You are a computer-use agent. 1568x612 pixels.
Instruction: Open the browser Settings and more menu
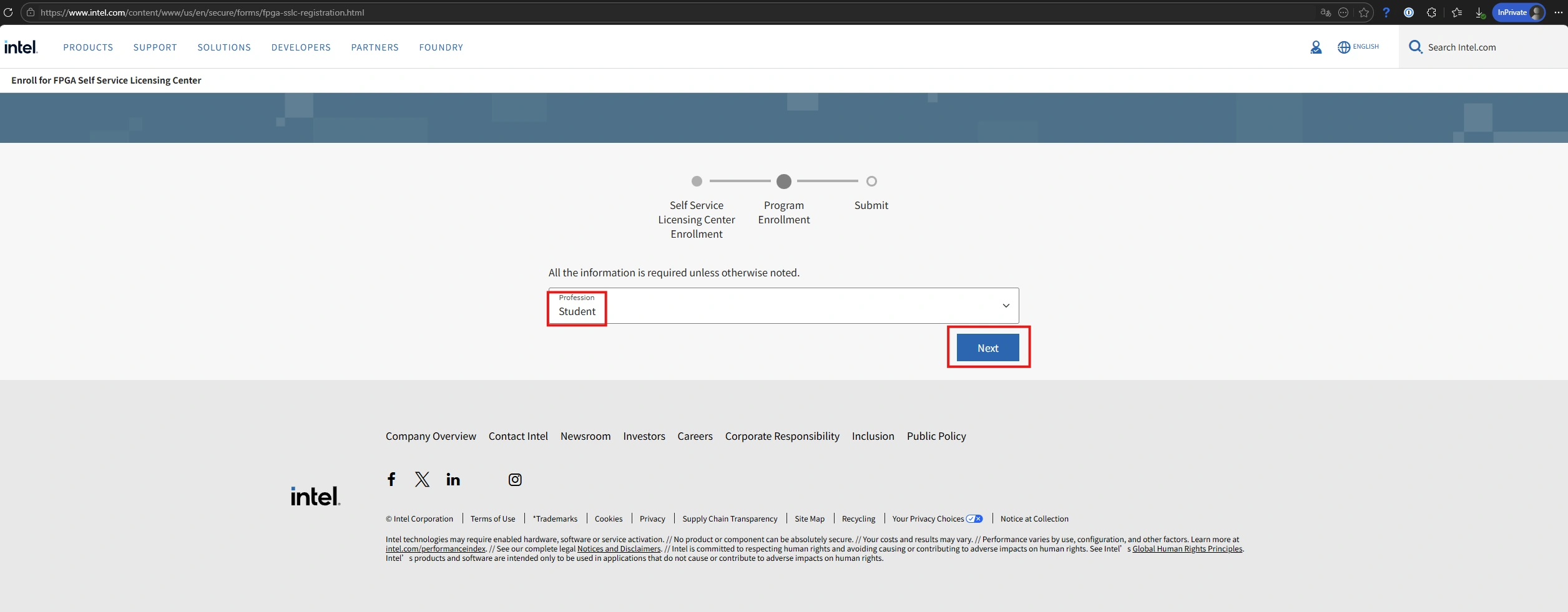(1559, 12)
